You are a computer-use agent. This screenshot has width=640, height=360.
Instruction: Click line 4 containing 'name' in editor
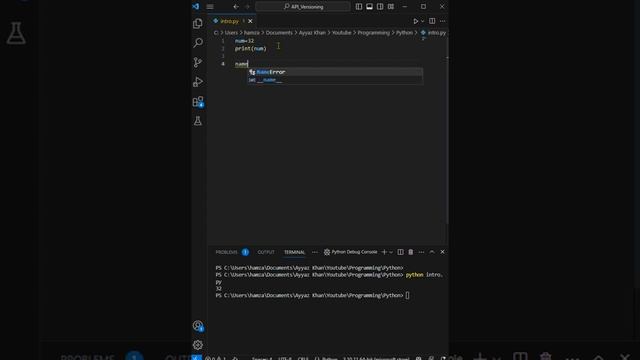click(242, 64)
